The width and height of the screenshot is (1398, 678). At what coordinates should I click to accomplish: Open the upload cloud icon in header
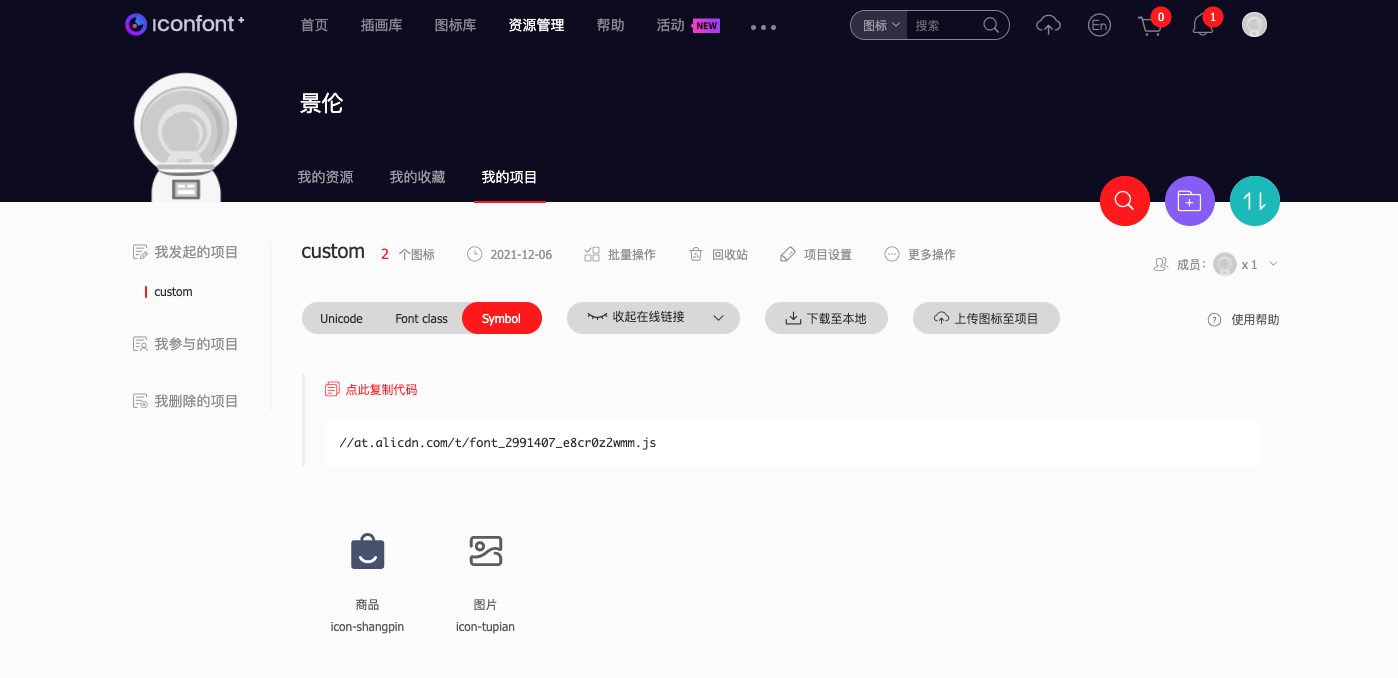click(1048, 25)
